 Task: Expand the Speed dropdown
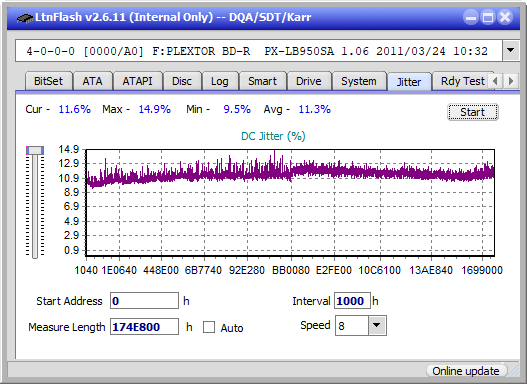(x=377, y=325)
